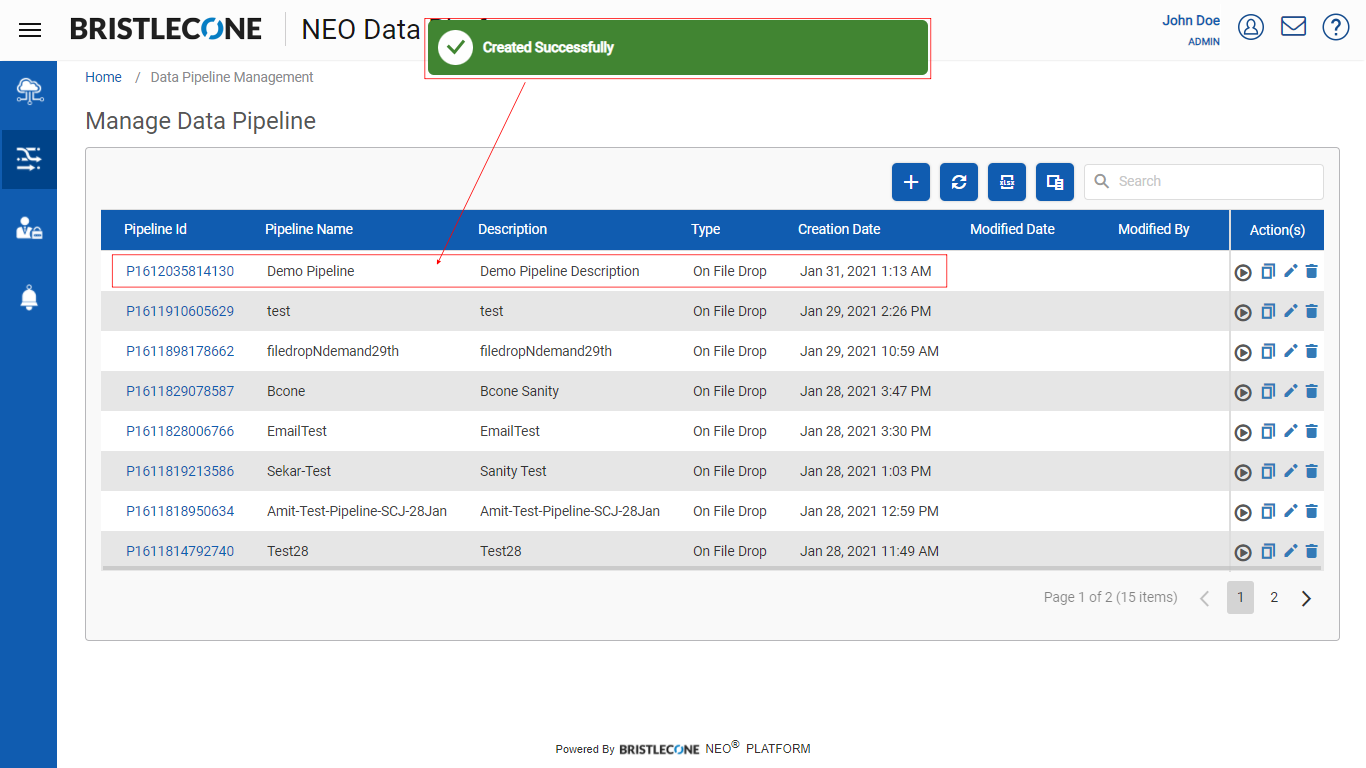Screen dimensions: 1366x768
Task: Sort by Type column header
Action: pyautogui.click(x=705, y=229)
